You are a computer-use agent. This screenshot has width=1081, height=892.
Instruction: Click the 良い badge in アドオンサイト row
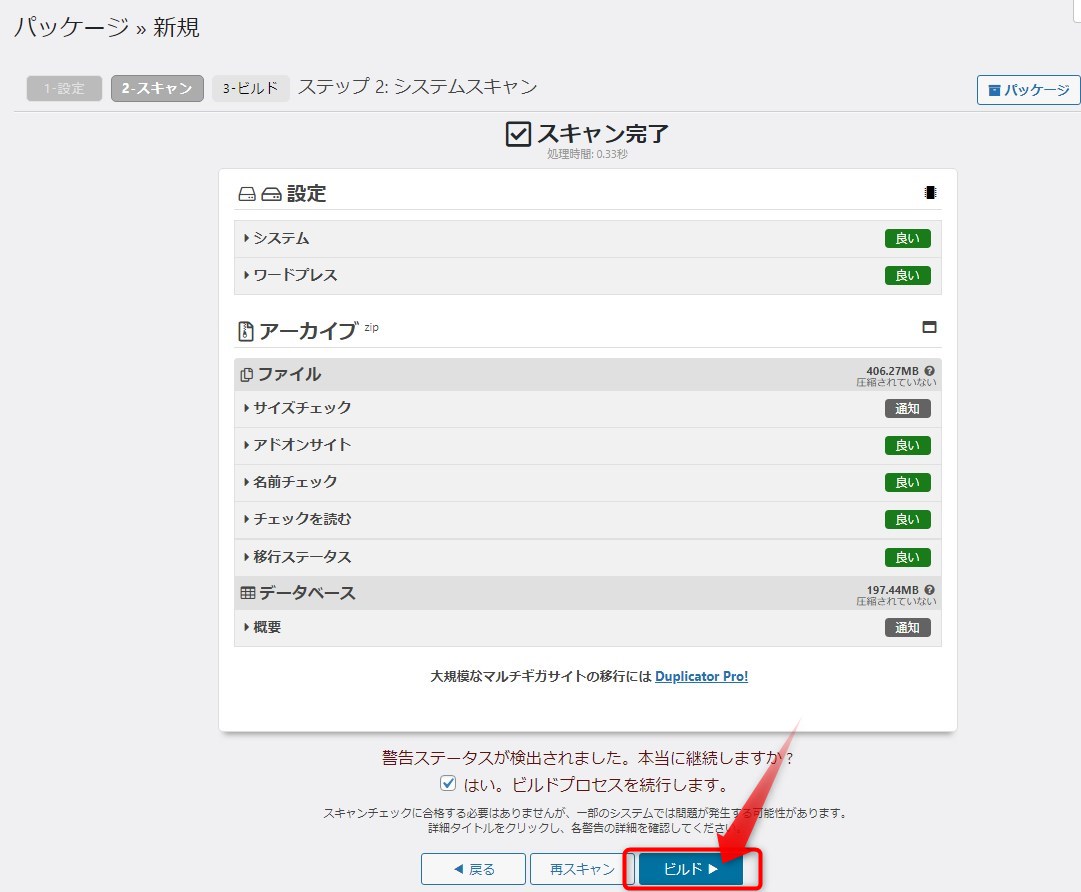[x=907, y=445]
